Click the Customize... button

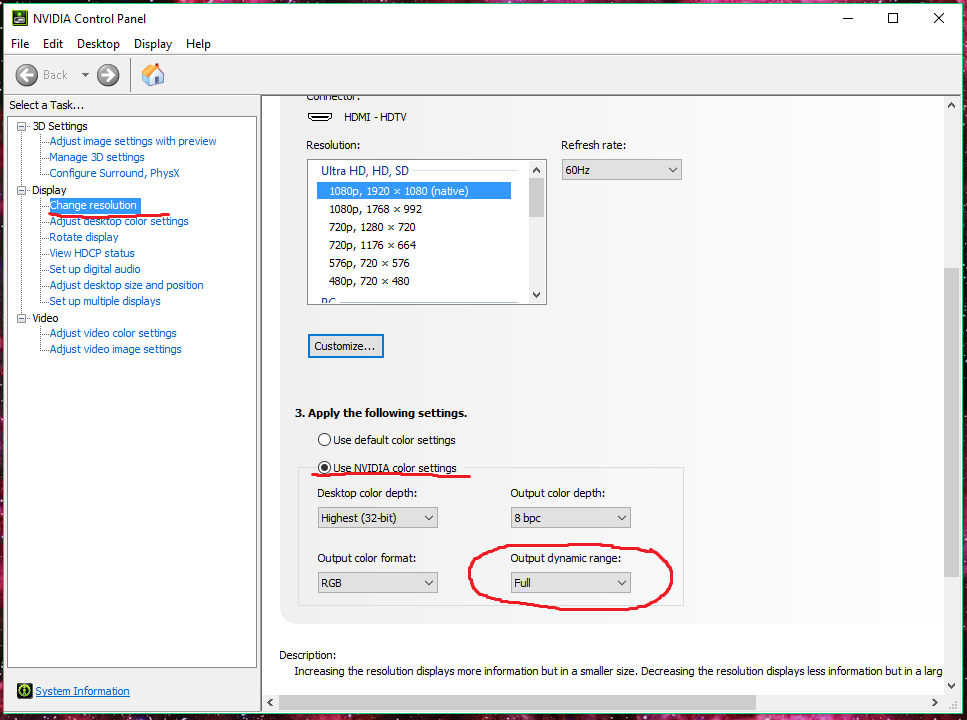pyautogui.click(x=345, y=346)
